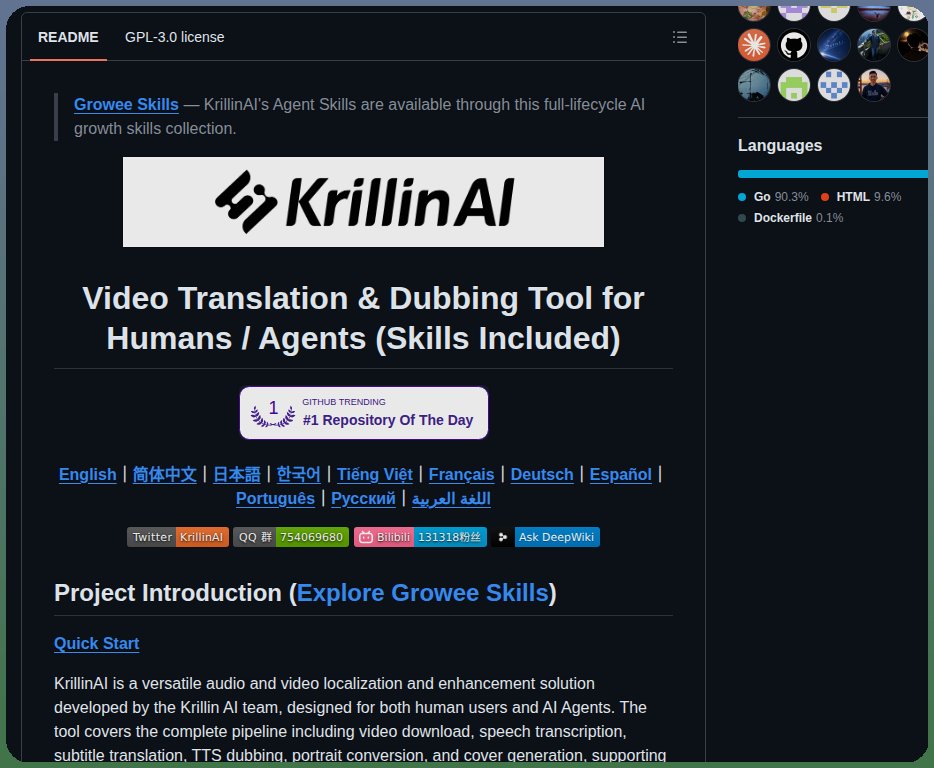Open the Explore Growee Skills heading link
Screen dimensions: 934x768
coord(422,593)
